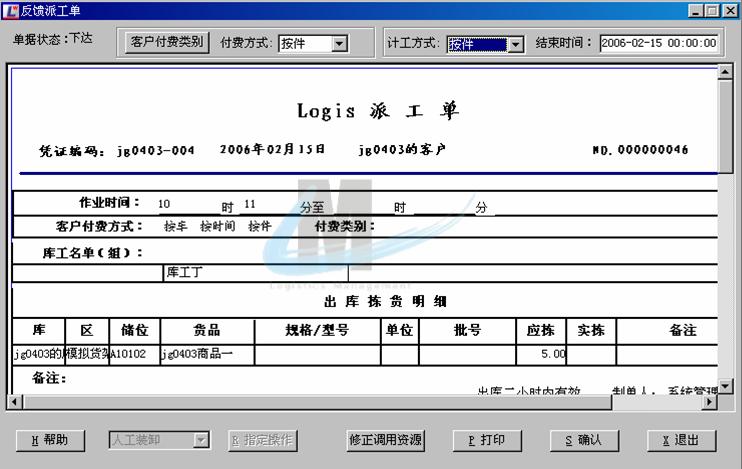The image size is (742, 469).
Task: Select the 库工丁 worker name cell
Action: point(255,273)
